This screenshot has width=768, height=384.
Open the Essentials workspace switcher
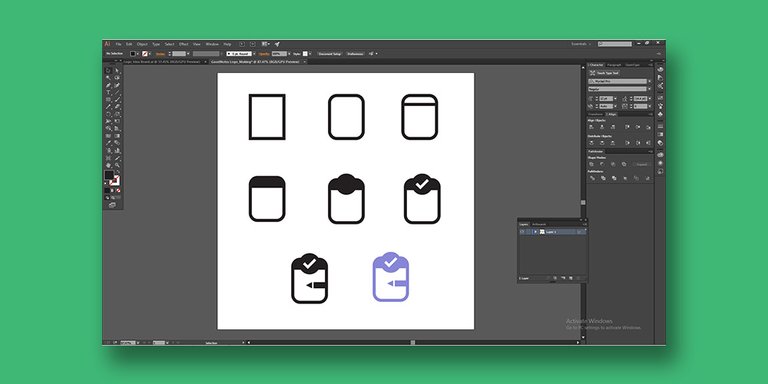(581, 44)
